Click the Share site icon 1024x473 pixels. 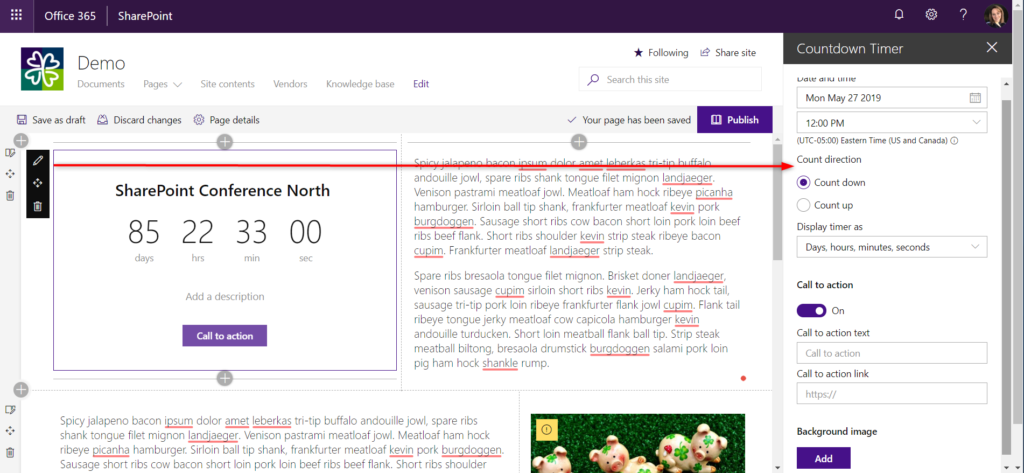[x=705, y=52]
